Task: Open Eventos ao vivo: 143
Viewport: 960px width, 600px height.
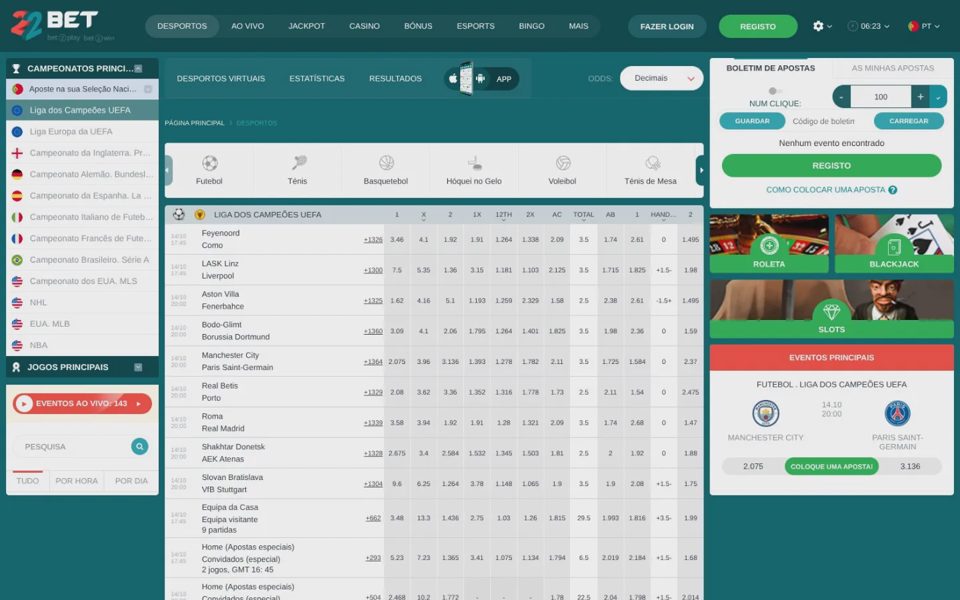Action: 82,403
